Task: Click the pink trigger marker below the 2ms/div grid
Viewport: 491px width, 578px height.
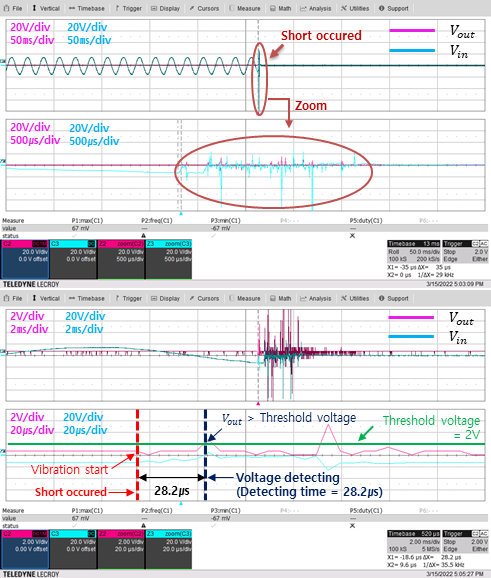Action: point(258,404)
